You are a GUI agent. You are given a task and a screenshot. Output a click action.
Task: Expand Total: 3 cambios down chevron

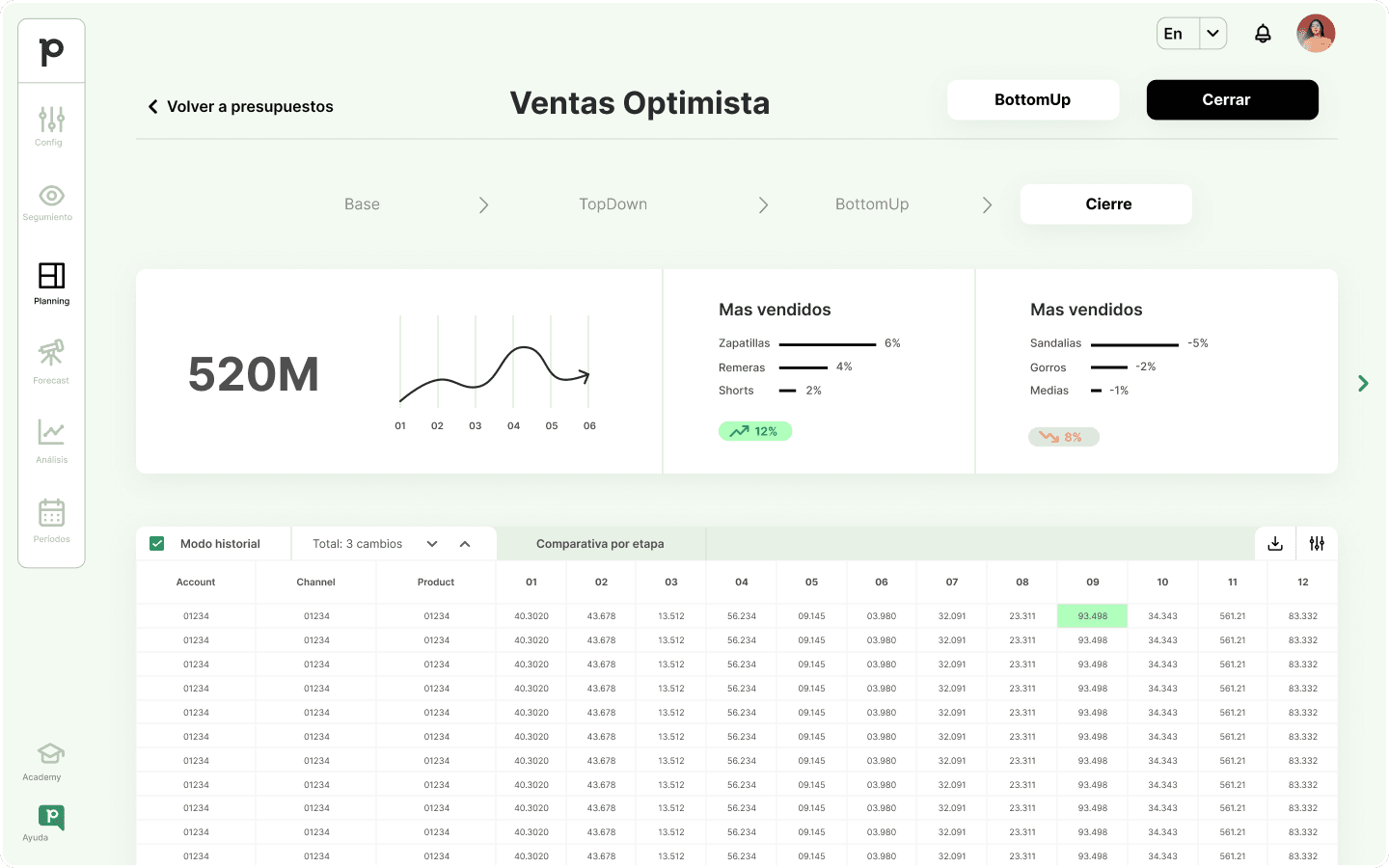[x=432, y=544]
